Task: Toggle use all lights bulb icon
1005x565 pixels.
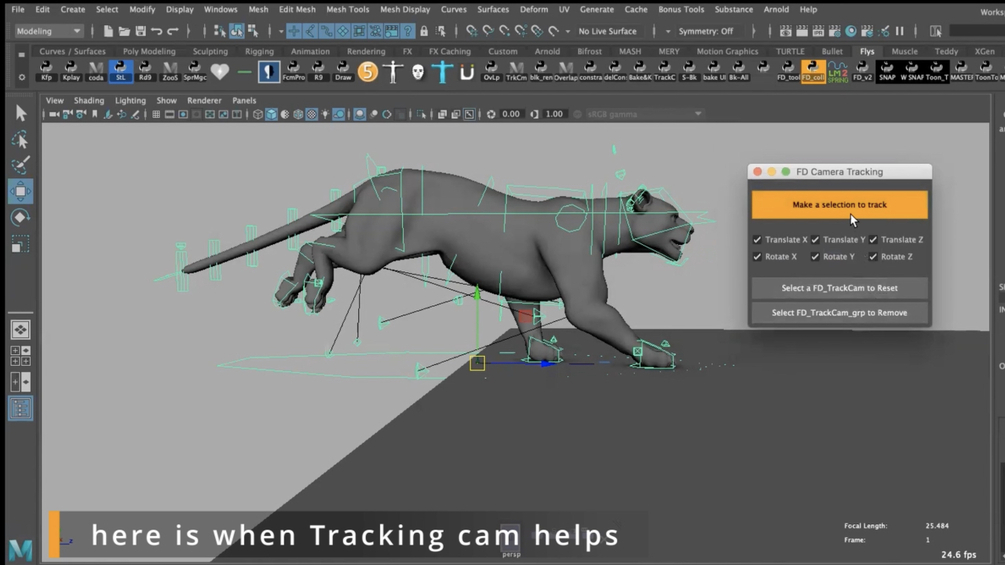Action: click(326, 114)
